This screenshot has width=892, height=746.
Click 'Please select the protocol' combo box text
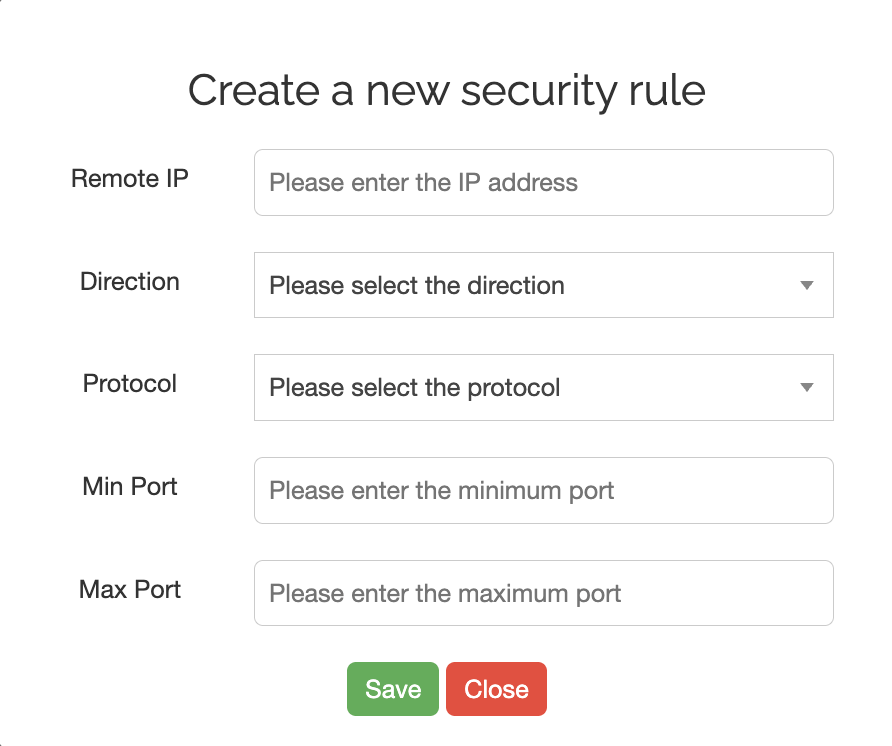(x=415, y=388)
